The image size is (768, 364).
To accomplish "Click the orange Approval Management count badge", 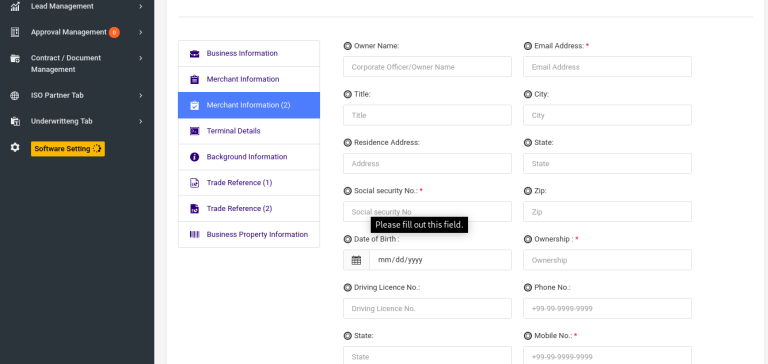I will (114, 33).
